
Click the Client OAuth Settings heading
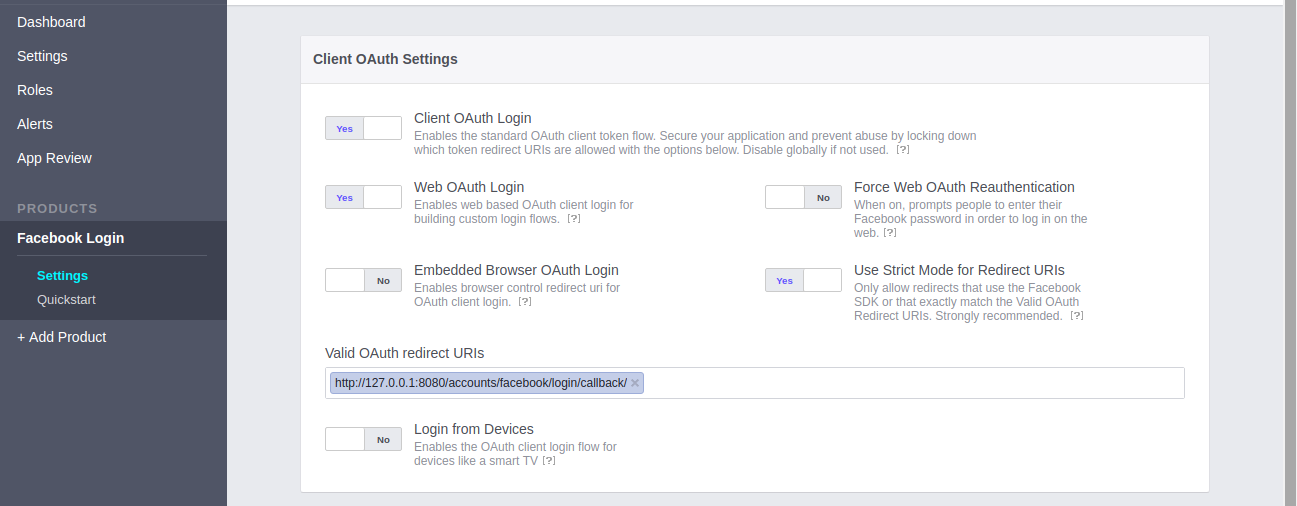(385, 59)
